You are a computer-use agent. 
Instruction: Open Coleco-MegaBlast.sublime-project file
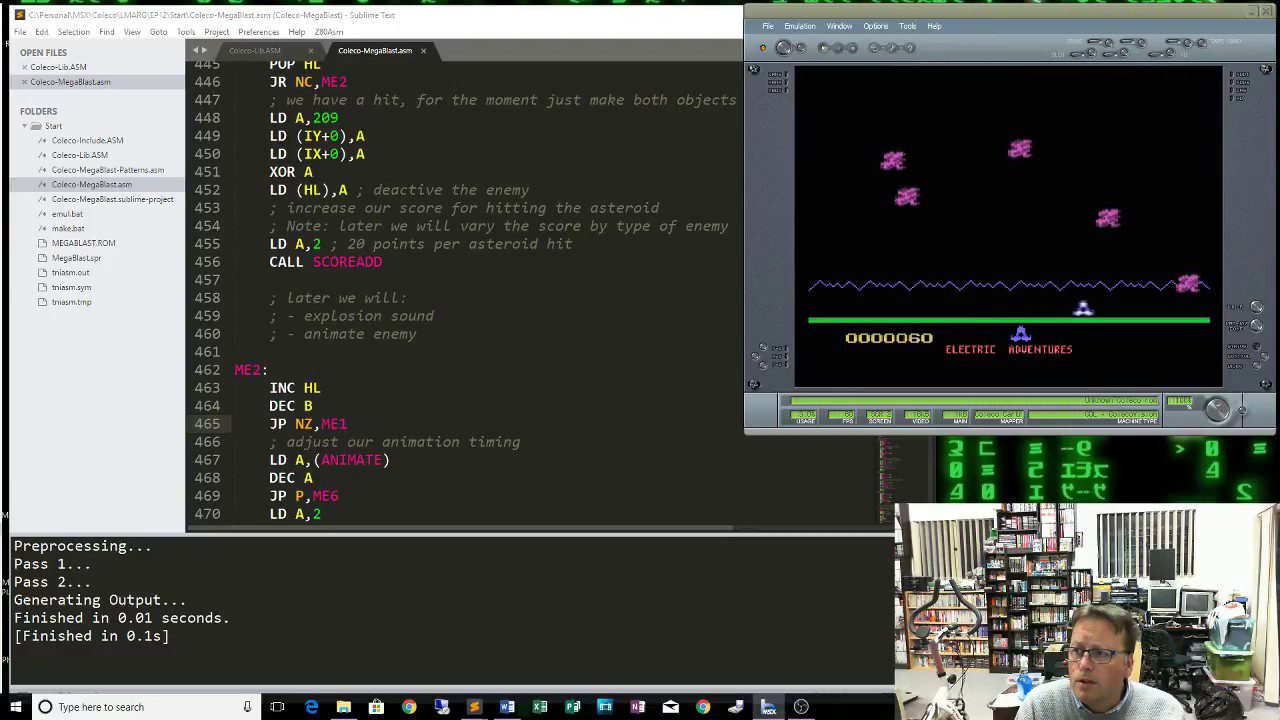pyautogui.click(x=112, y=199)
